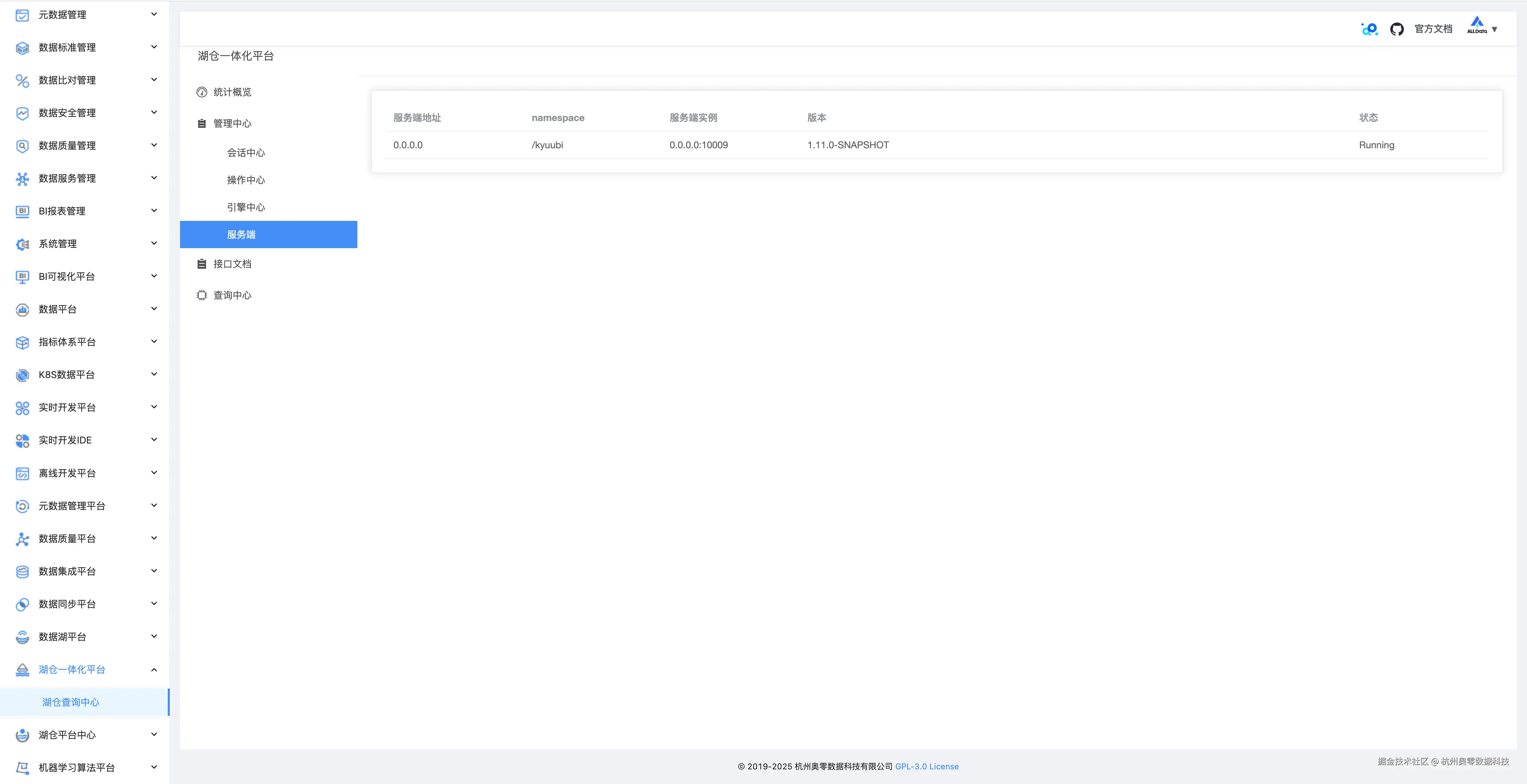Click the 数据服务管理 sidebar icon
This screenshot has width=1527, height=784.
pyautogui.click(x=23, y=178)
